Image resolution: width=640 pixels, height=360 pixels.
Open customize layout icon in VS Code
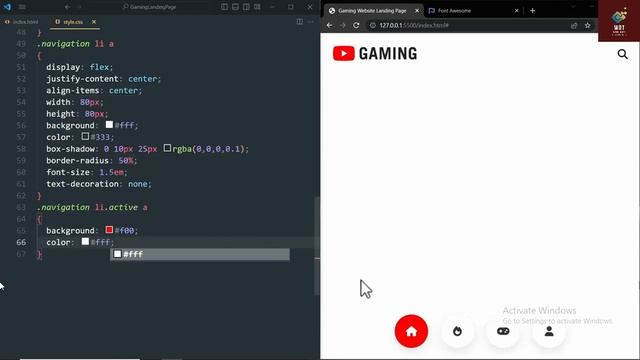pyautogui.click(x=257, y=7)
